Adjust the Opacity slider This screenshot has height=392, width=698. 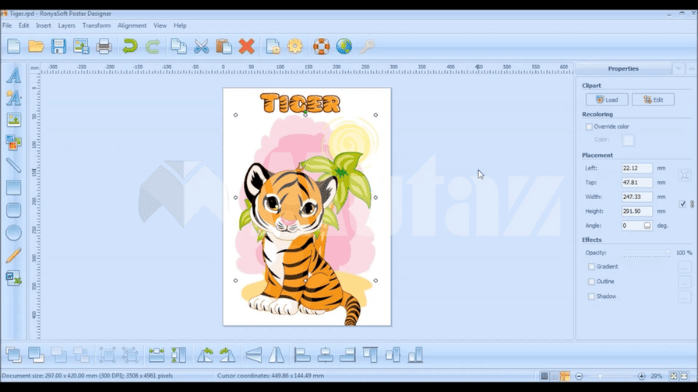[x=647, y=253]
